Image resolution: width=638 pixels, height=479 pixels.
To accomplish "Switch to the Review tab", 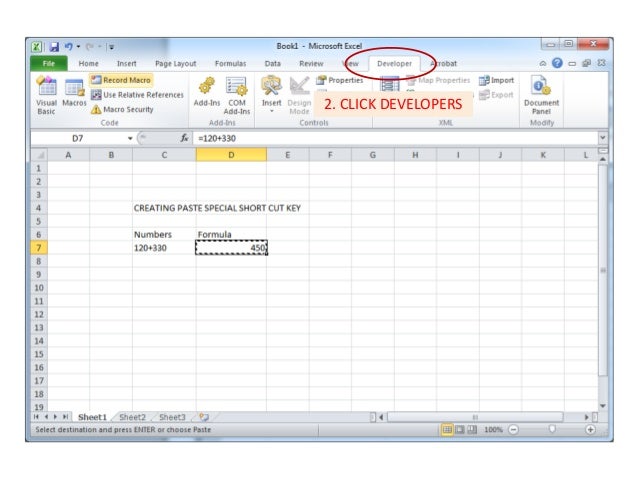I will pyautogui.click(x=311, y=63).
